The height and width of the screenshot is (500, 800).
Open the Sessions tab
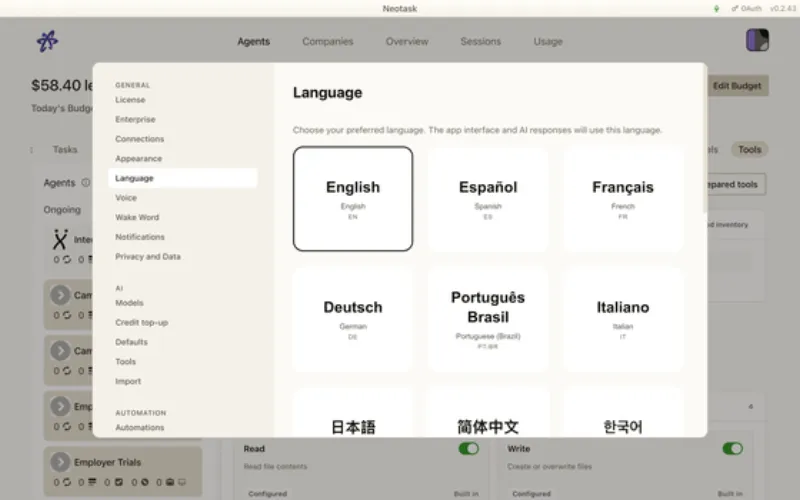coord(481,41)
